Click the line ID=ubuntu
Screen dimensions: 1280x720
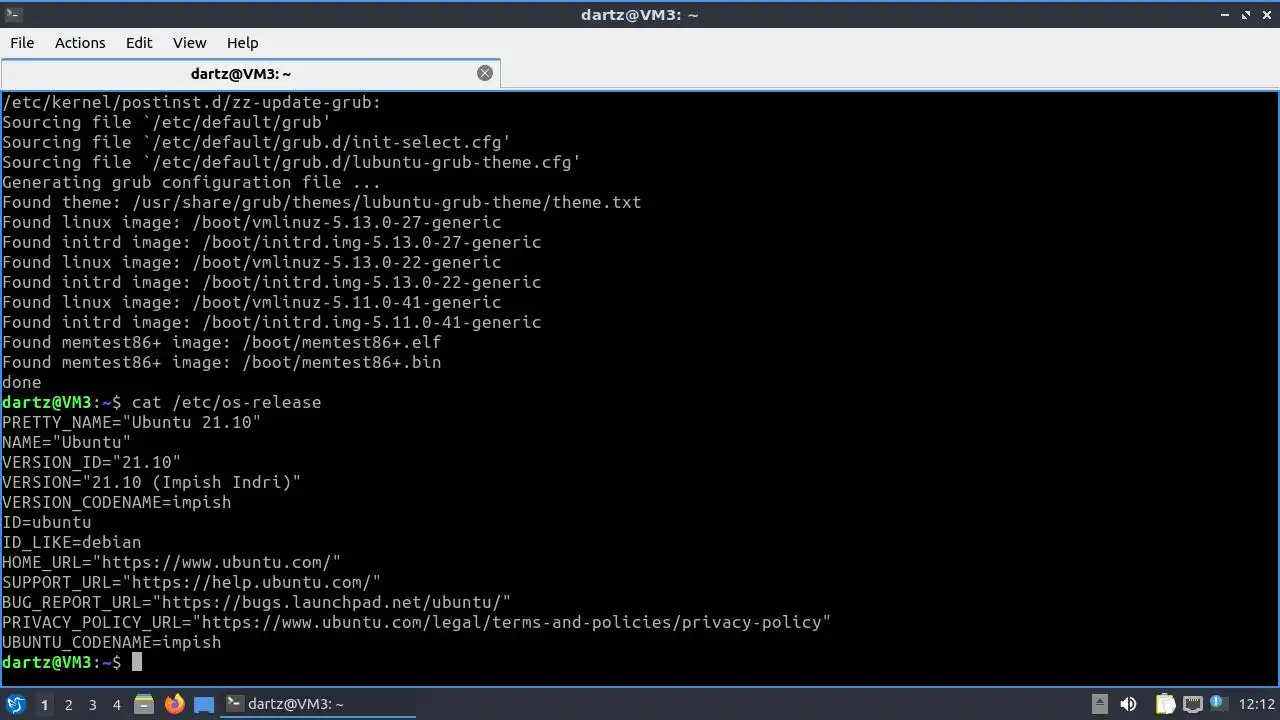click(x=46, y=522)
